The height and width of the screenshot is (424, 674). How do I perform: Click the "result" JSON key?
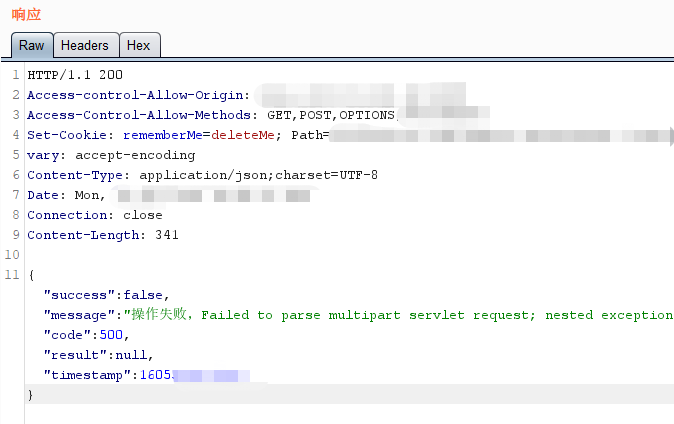click(x=75, y=355)
